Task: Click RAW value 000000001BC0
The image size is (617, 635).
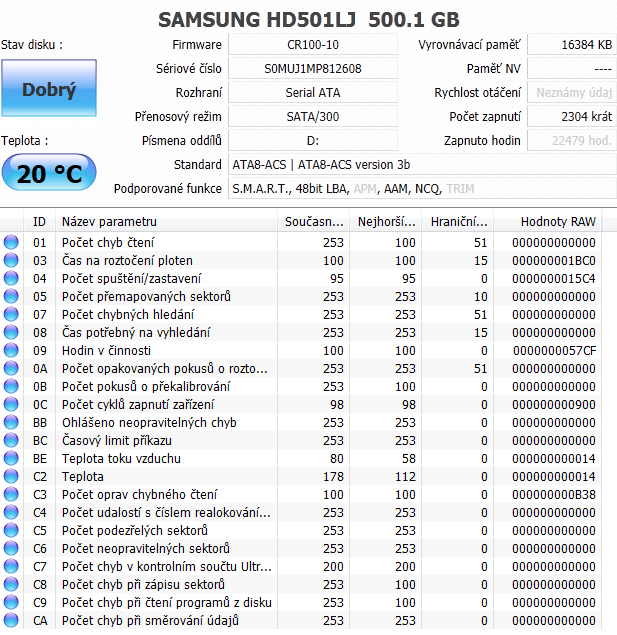Action: [554, 260]
